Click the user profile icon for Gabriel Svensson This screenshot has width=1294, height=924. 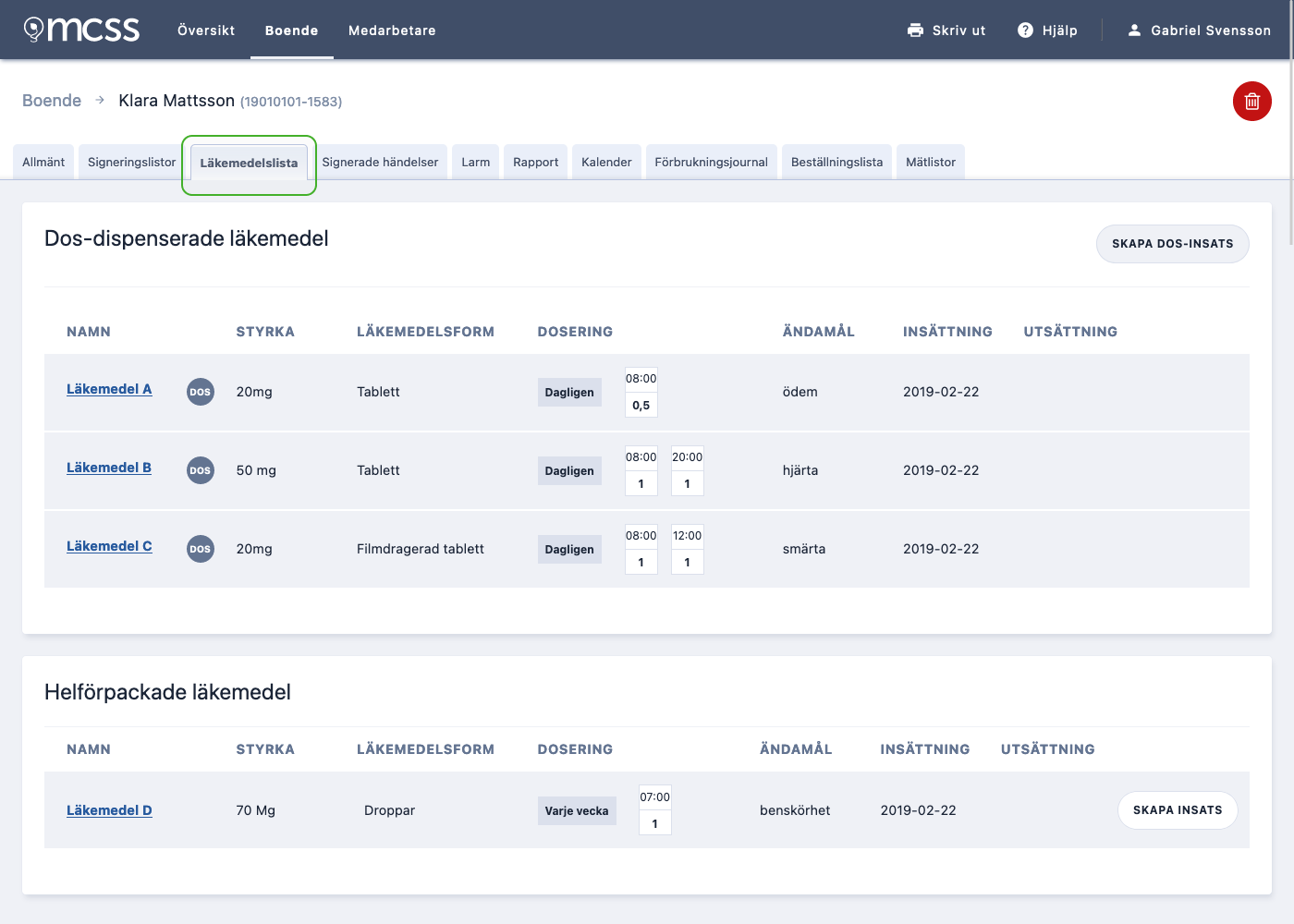point(1134,30)
